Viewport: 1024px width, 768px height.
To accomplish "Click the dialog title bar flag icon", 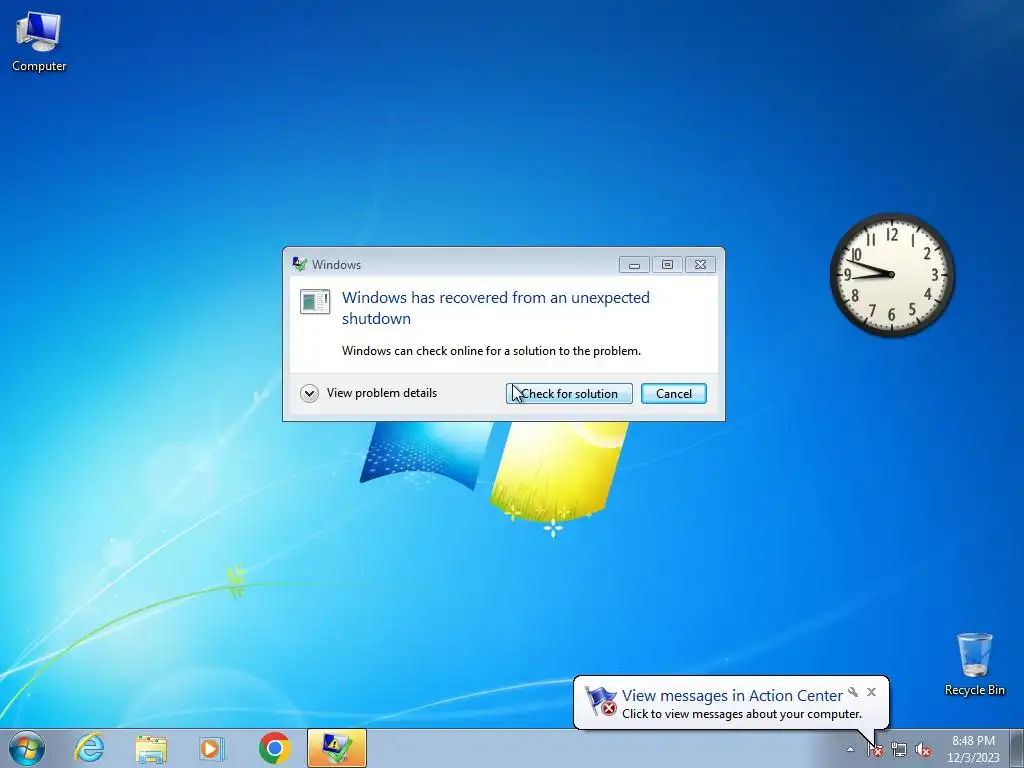I will [300, 264].
